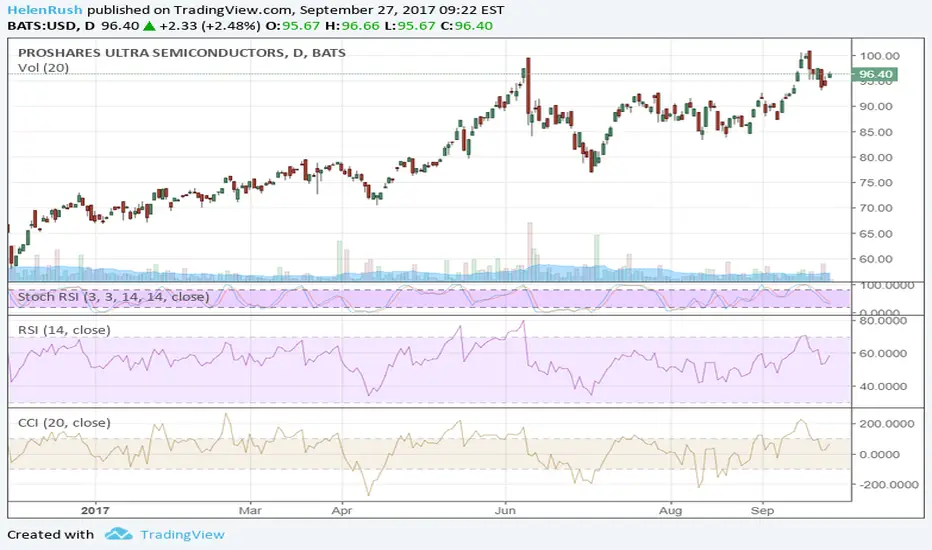
Task: Click the Sep label on time axis
Action: coord(763,510)
